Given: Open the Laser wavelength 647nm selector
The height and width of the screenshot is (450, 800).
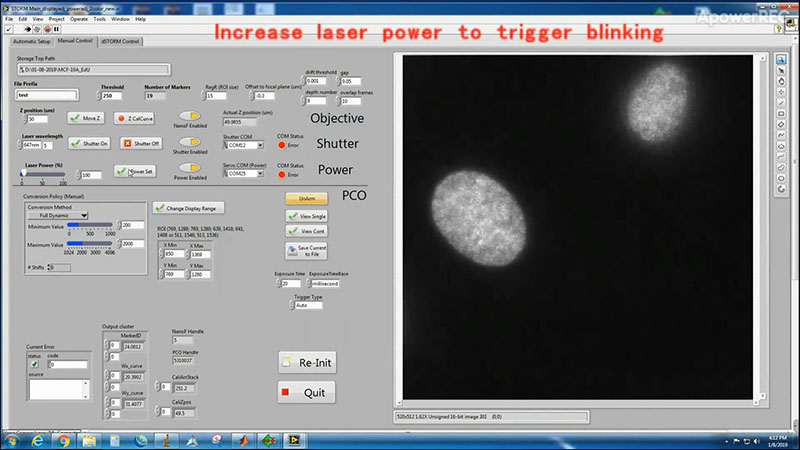Looking at the screenshot, I should tap(32, 145).
